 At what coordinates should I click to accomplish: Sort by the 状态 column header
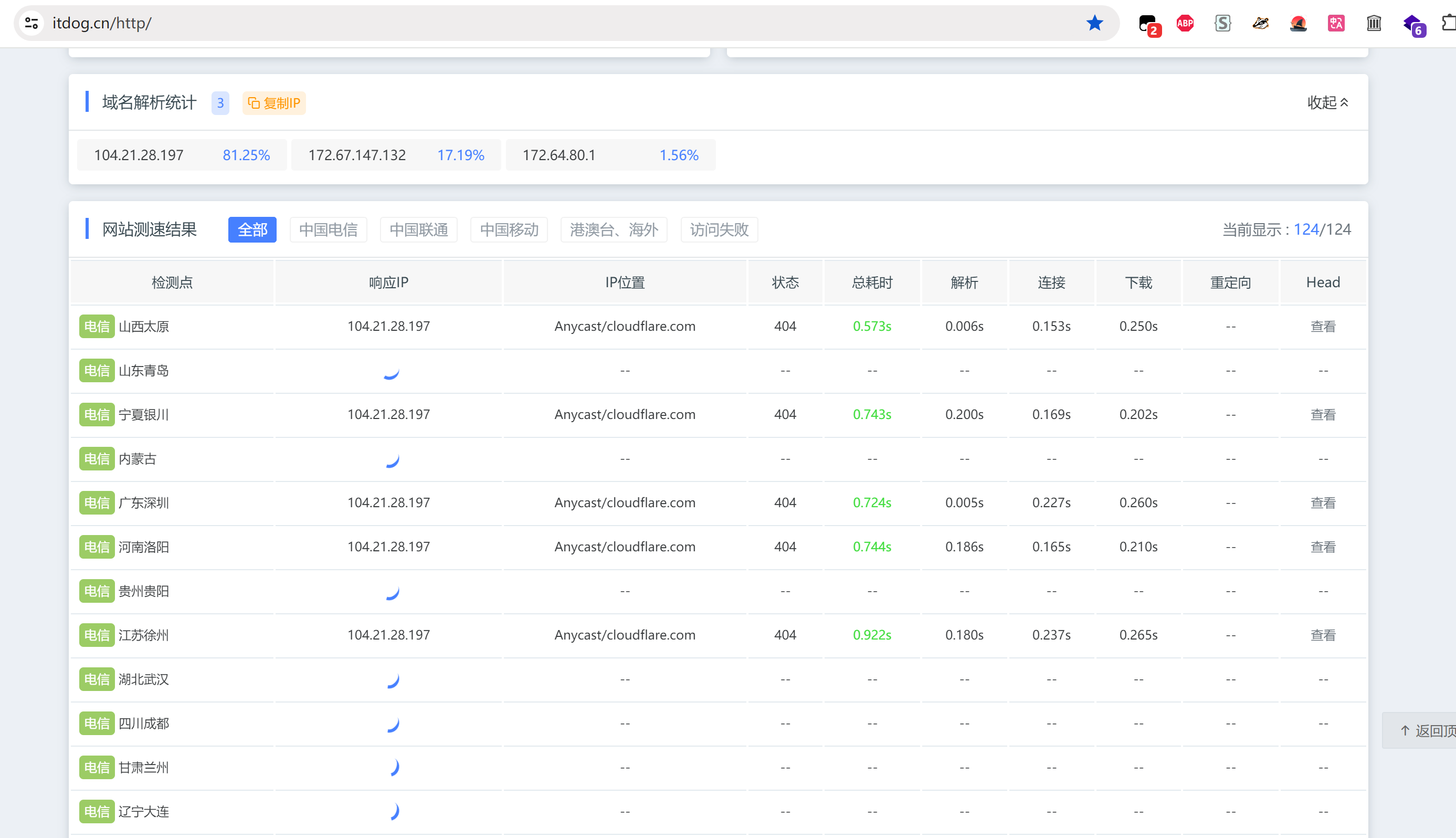click(x=785, y=282)
